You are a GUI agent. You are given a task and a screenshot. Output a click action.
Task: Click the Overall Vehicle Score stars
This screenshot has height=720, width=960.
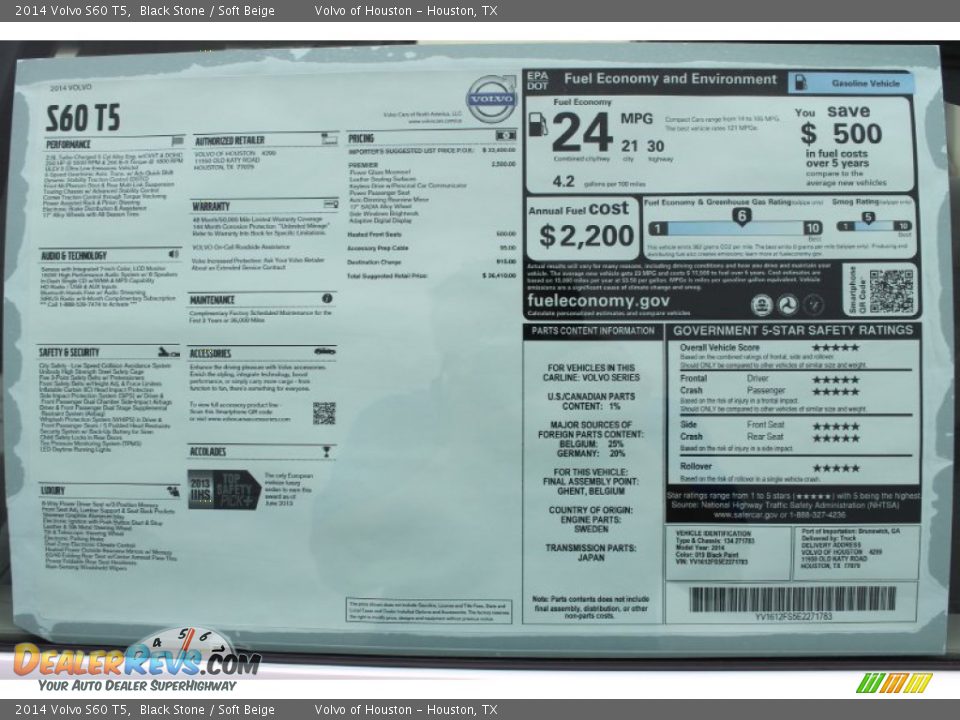coord(835,348)
